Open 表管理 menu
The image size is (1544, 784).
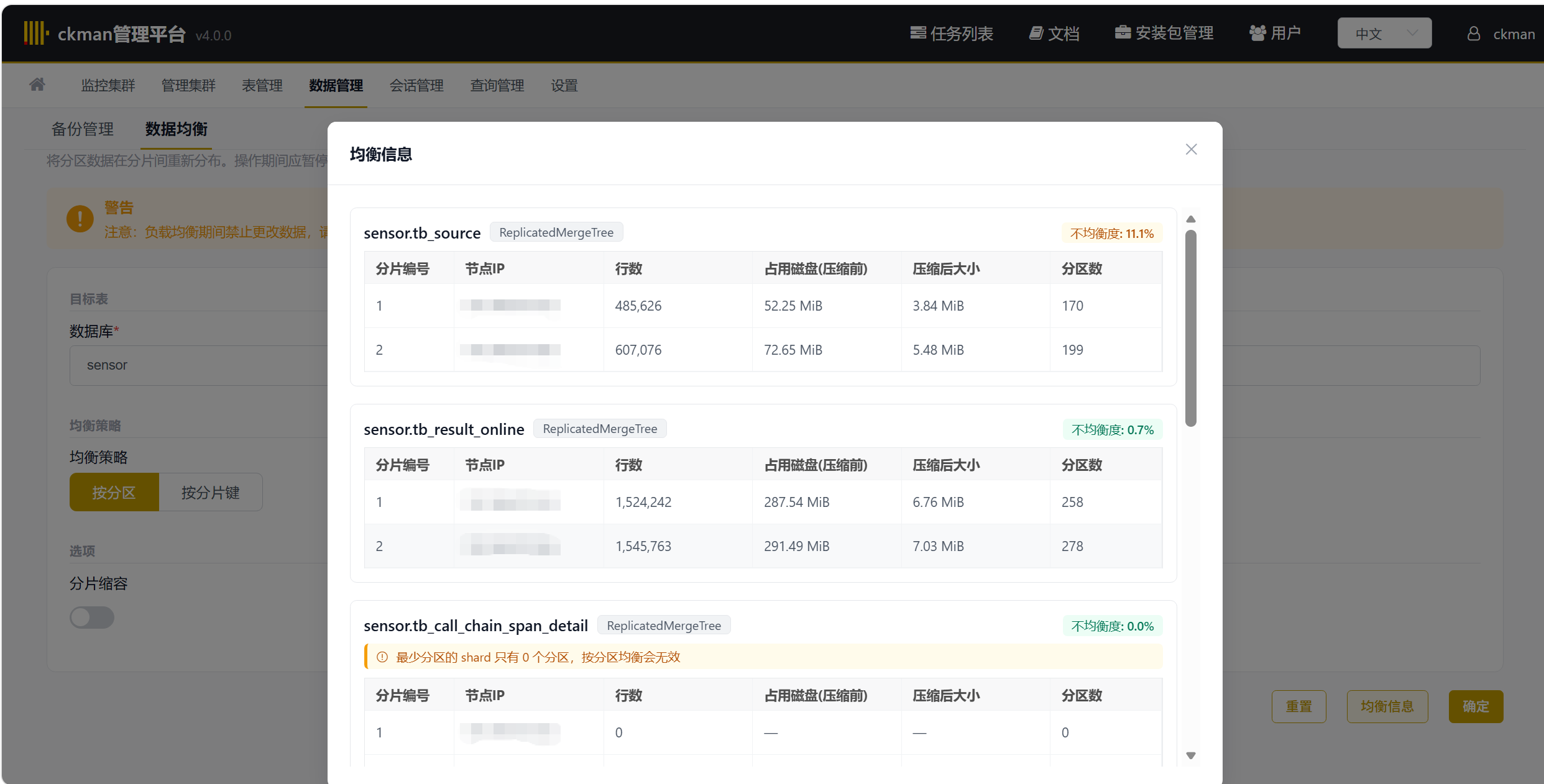[x=262, y=85]
